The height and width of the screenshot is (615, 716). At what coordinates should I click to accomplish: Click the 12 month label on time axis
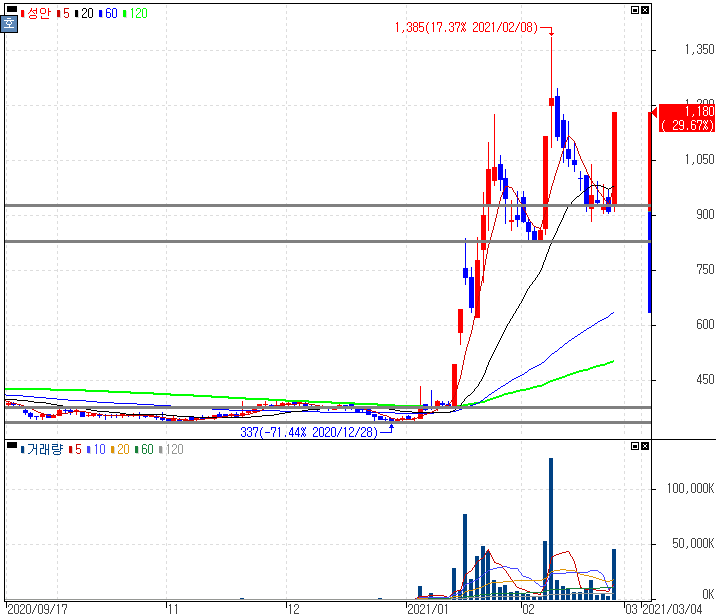[x=293, y=609]
